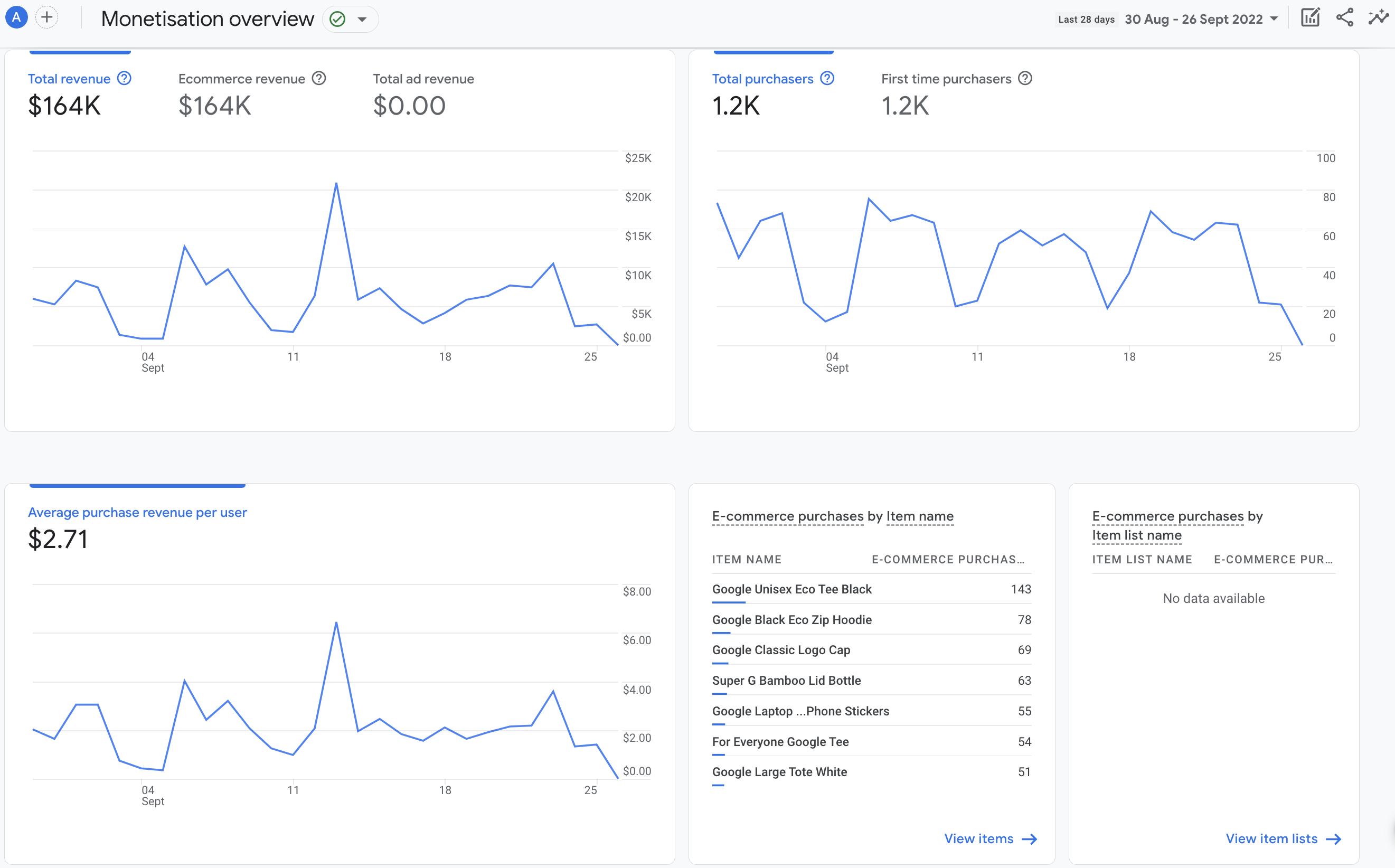
Task: Show help for Total revenue
Action: [124, 78]
